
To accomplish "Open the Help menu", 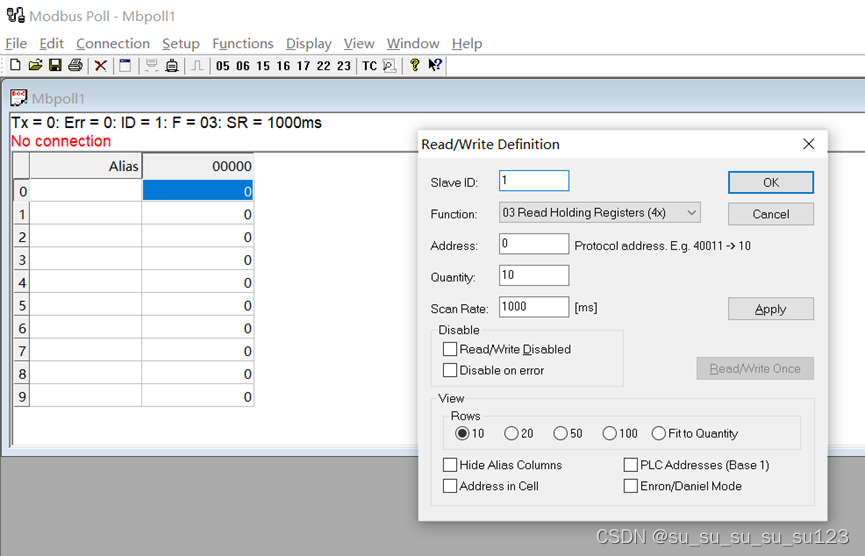I will click(x=467, y=44).
